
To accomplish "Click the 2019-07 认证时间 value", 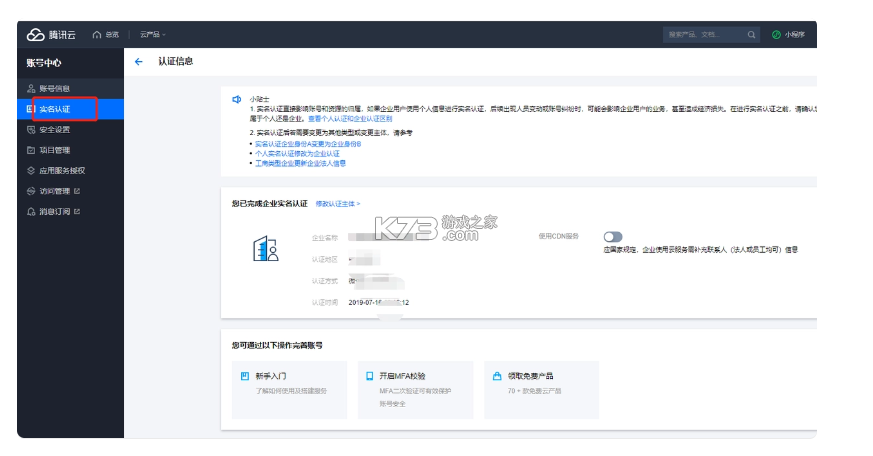I will point(379,303).
